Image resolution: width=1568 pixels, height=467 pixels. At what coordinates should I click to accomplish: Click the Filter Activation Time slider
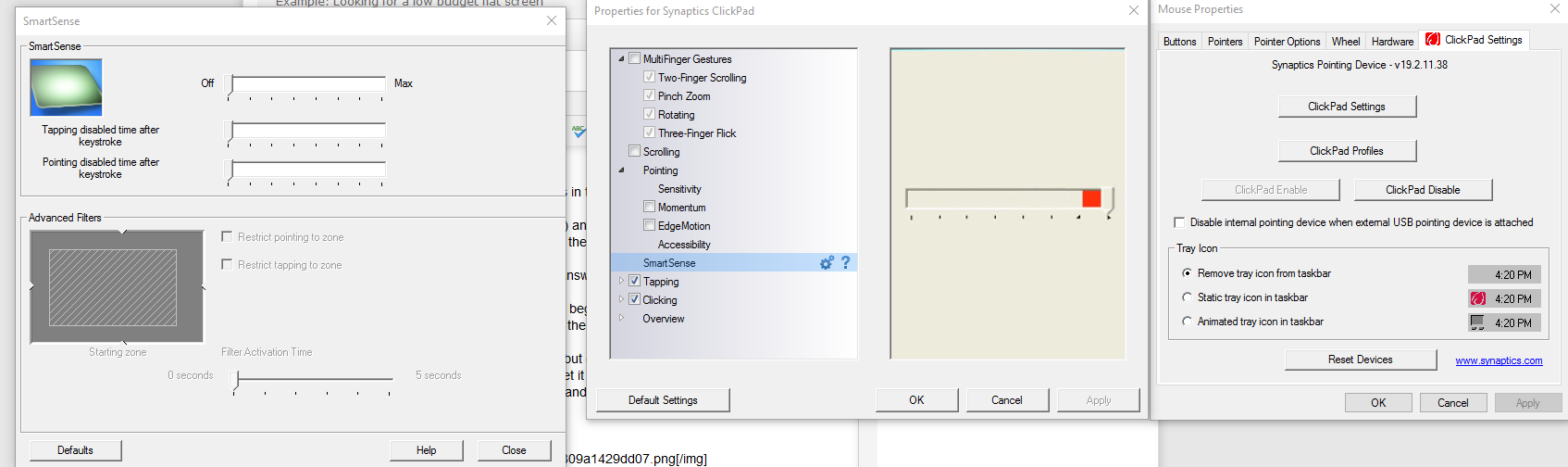(x=312, y=380)
